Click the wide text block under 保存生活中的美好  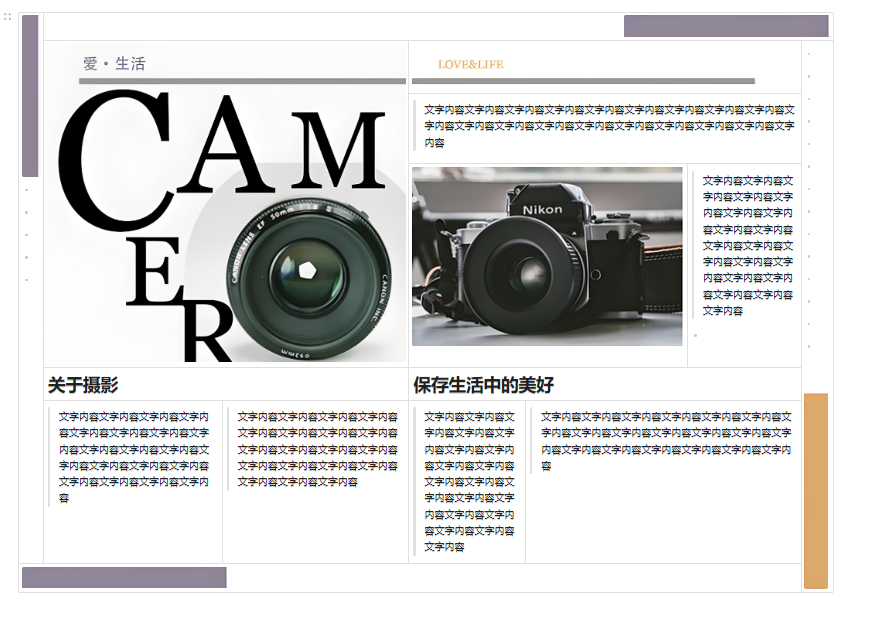pyautogui.click(x=666, y=441)
